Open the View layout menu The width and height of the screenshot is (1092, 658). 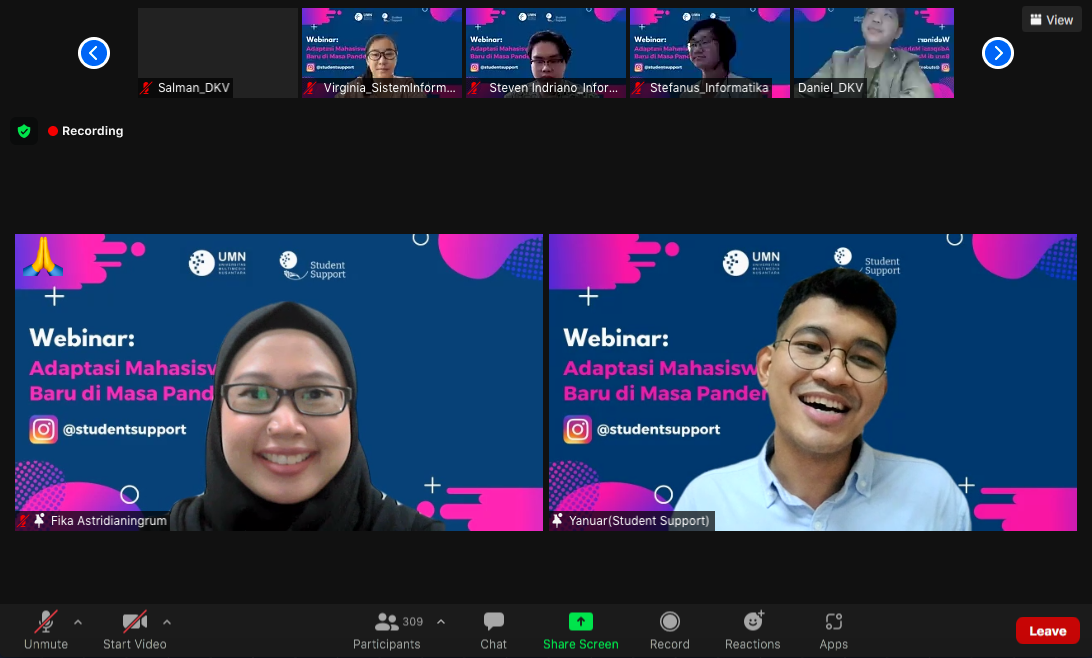click(x=1051, y=20)
